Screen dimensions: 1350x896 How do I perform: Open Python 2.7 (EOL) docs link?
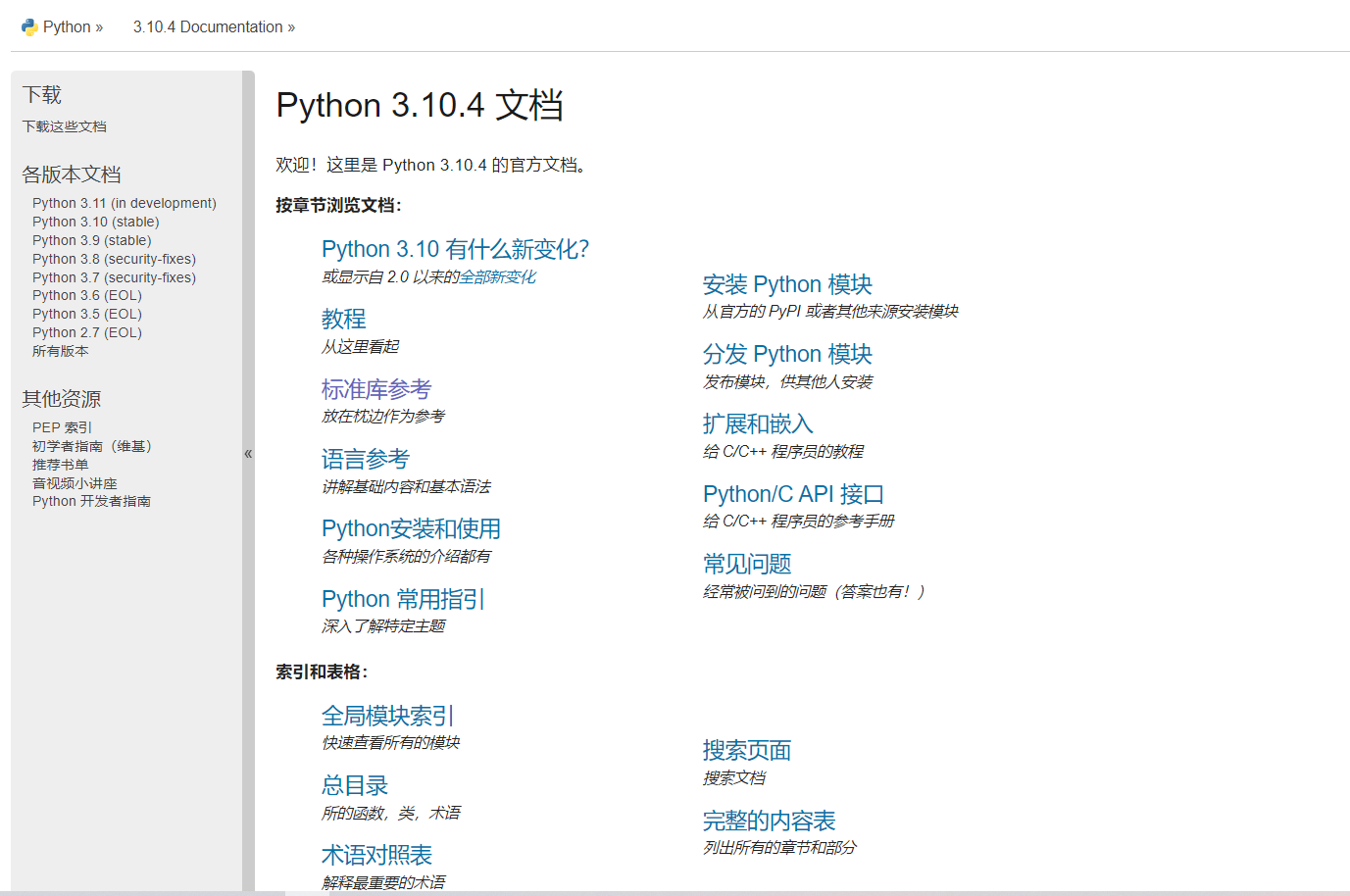87,332
